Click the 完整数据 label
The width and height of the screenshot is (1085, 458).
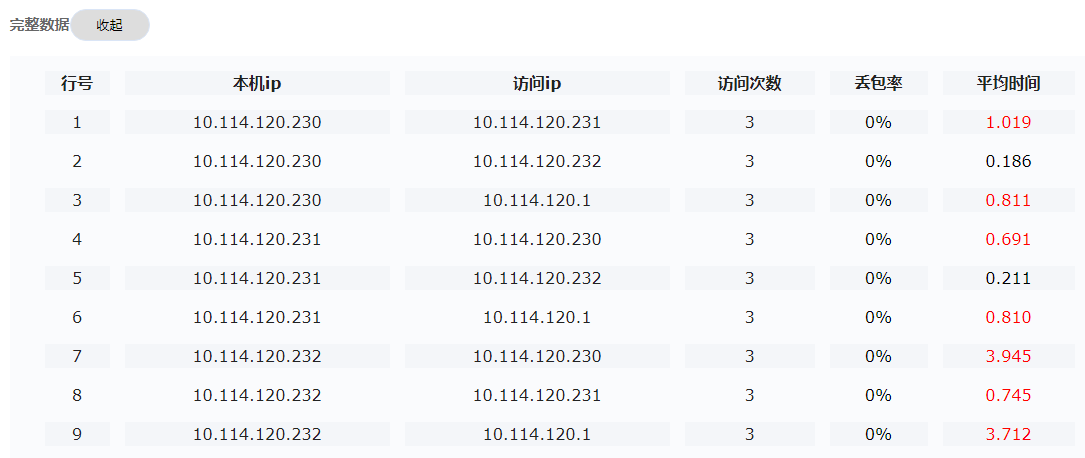point(39,25)
